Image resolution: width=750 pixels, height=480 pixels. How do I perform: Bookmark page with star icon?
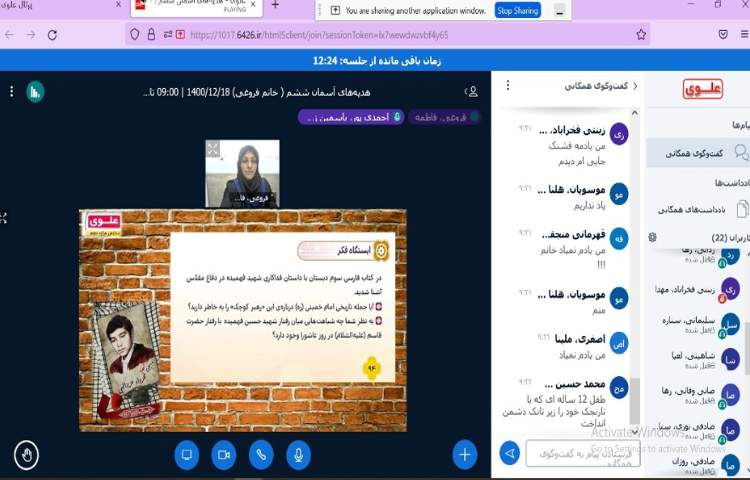click(x=641, y=34)
